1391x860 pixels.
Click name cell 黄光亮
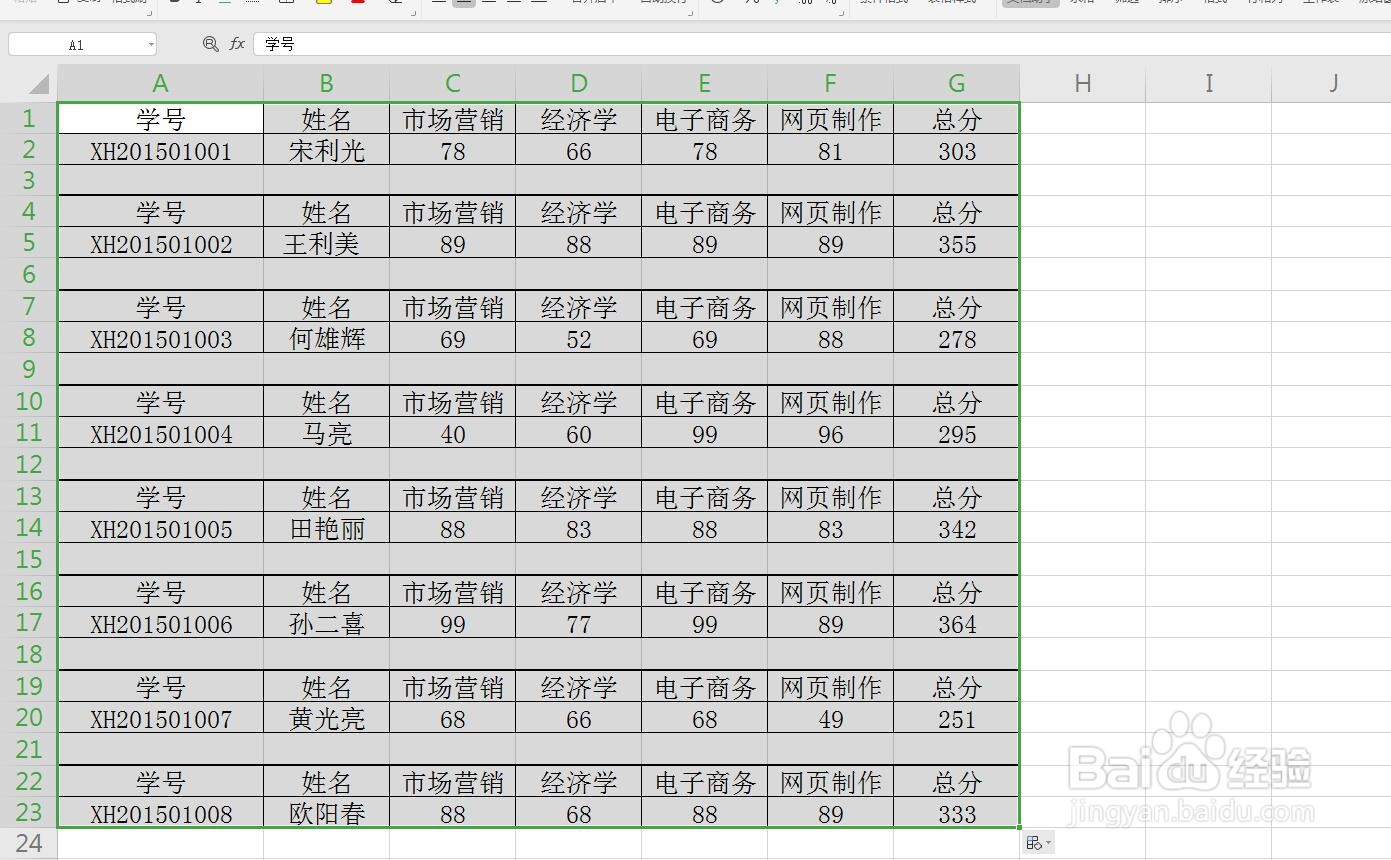(x=327, y=719)
